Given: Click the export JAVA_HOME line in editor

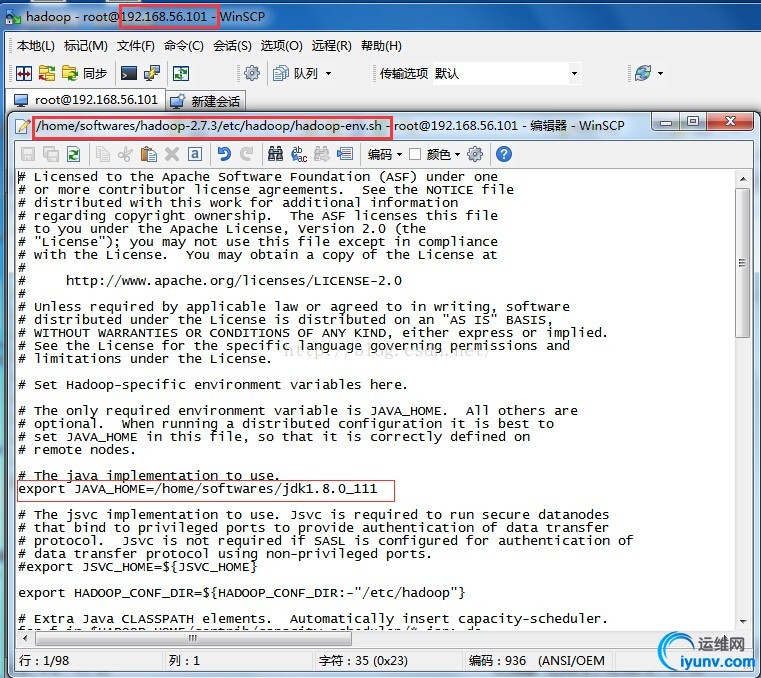Looking at the screenshot, I should tap(198, 489).
